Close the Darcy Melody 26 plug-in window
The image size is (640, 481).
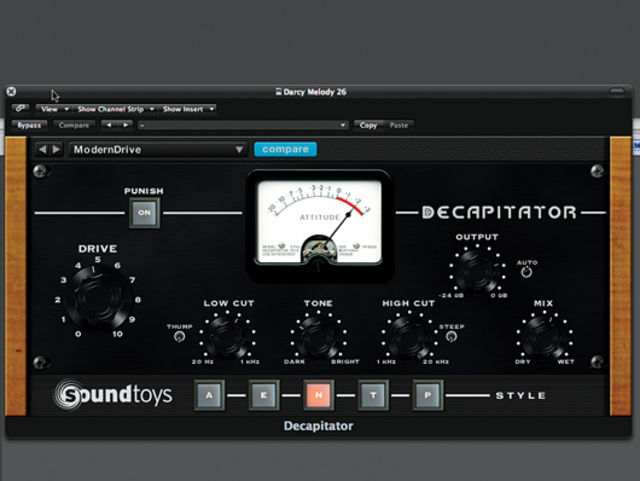point(11,91)
